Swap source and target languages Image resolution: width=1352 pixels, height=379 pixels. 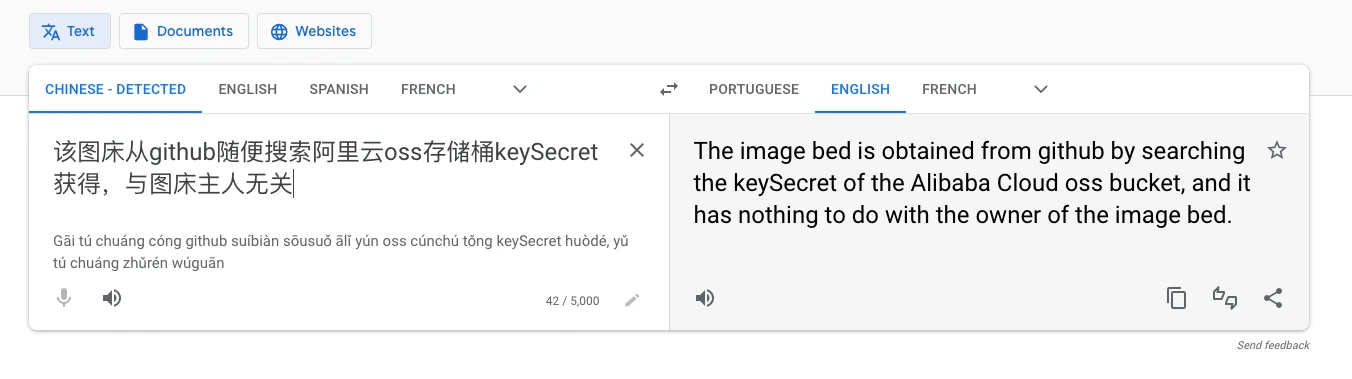tap(669, 89)
